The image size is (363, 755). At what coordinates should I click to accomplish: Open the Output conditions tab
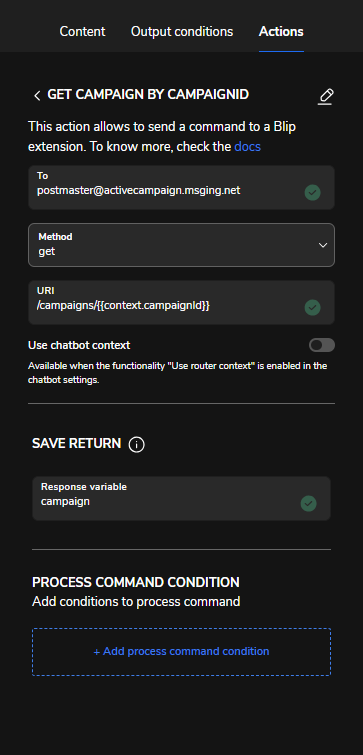(182, 32)
